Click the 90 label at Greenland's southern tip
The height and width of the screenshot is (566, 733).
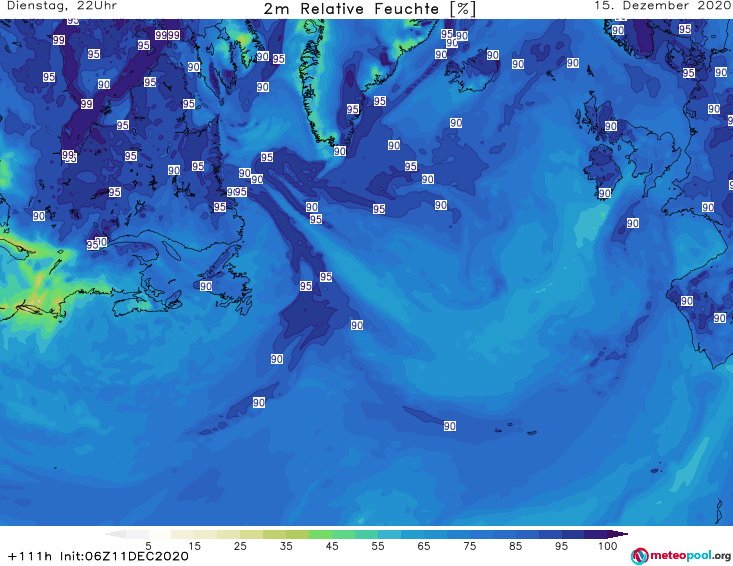[x=340, y=151]
